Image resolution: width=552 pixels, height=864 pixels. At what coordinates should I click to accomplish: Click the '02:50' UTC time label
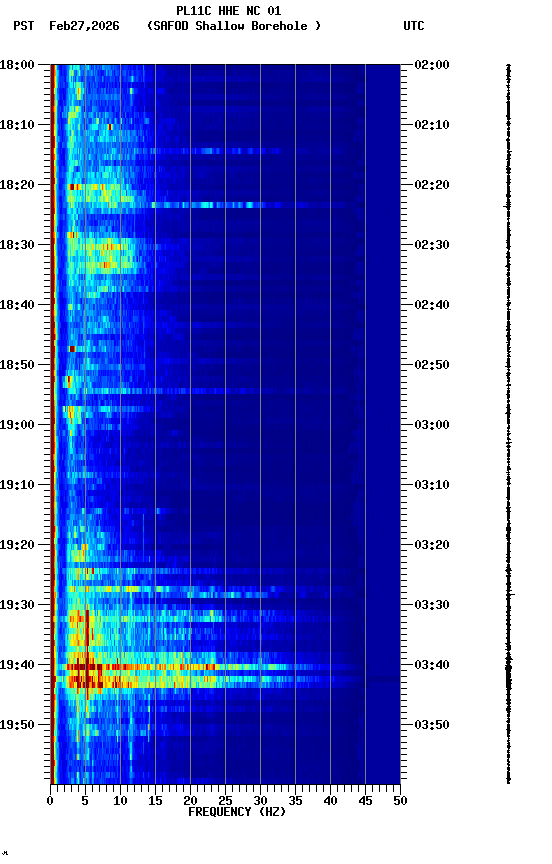[432, 365]
